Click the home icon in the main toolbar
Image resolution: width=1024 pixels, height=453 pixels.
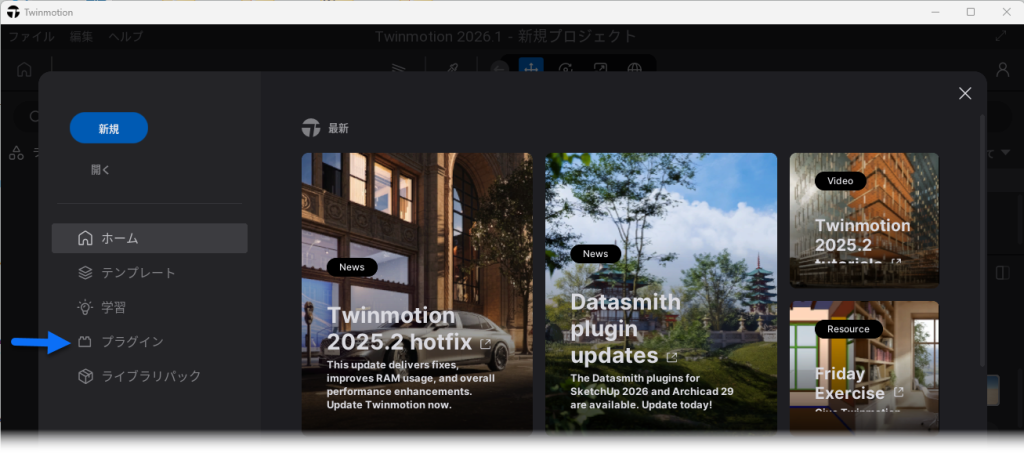coord(24,69)
